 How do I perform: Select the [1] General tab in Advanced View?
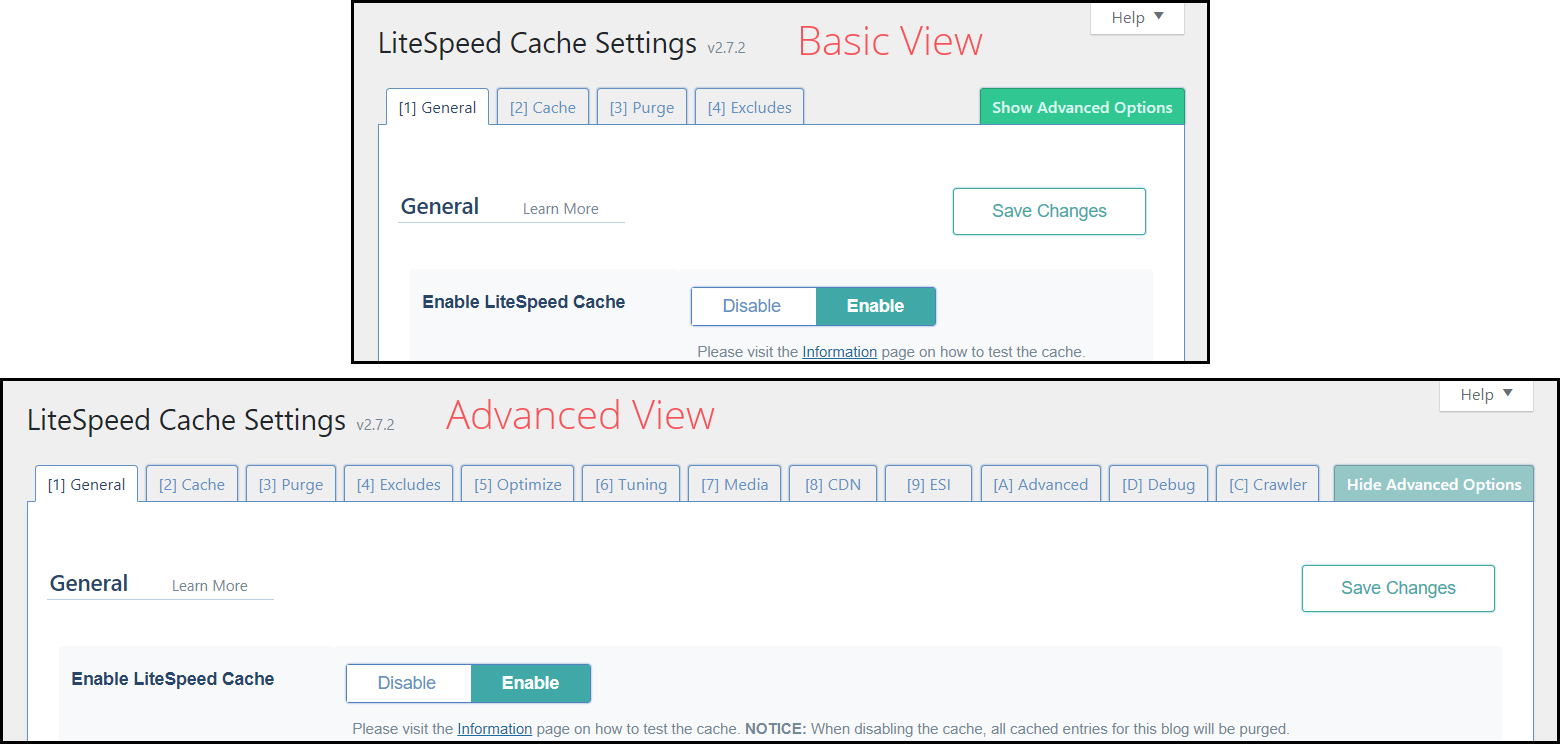[x=86, y=484]
